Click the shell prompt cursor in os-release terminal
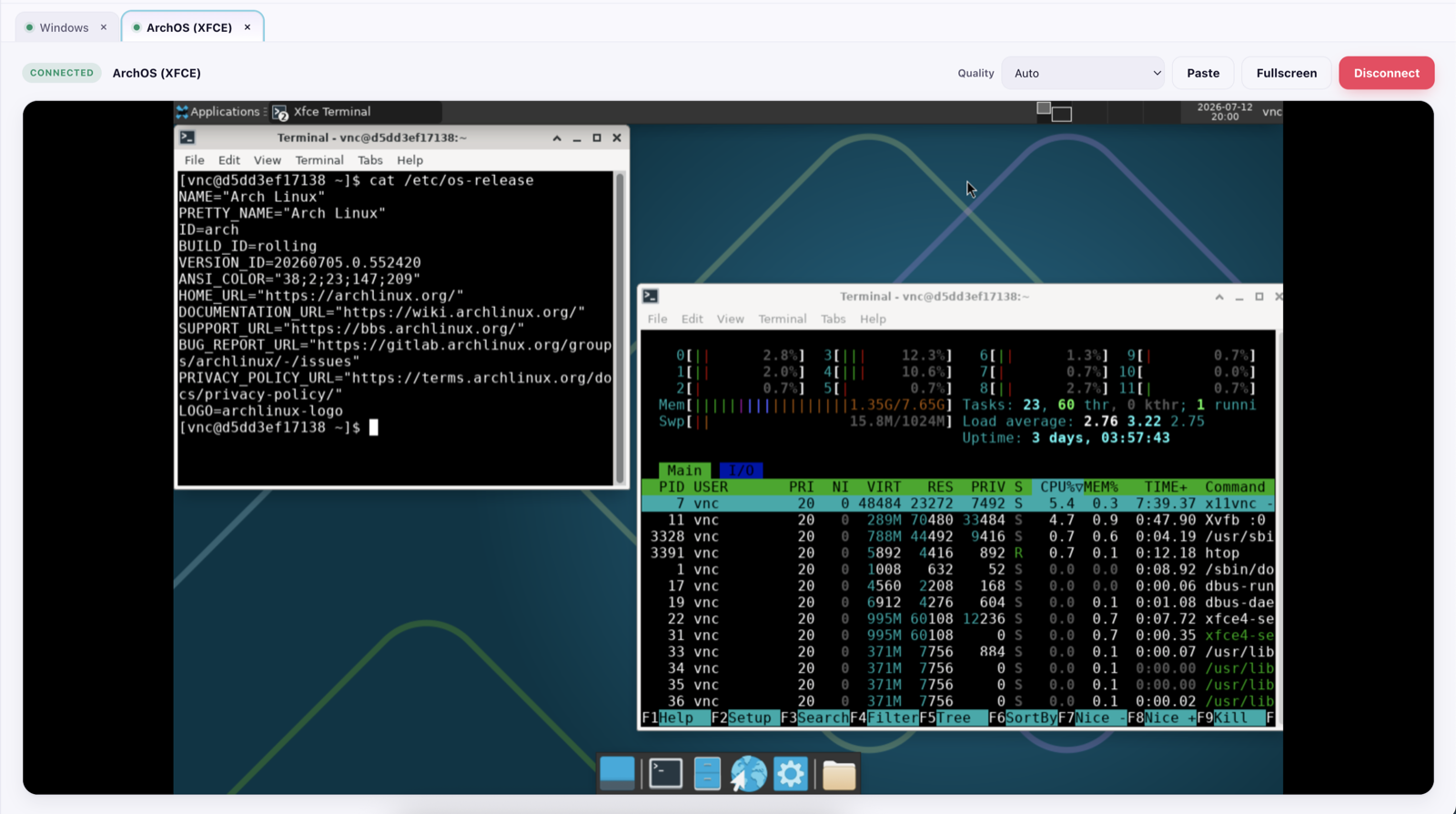The height and width of the screenshot is (814, 1456). point(373,427)
